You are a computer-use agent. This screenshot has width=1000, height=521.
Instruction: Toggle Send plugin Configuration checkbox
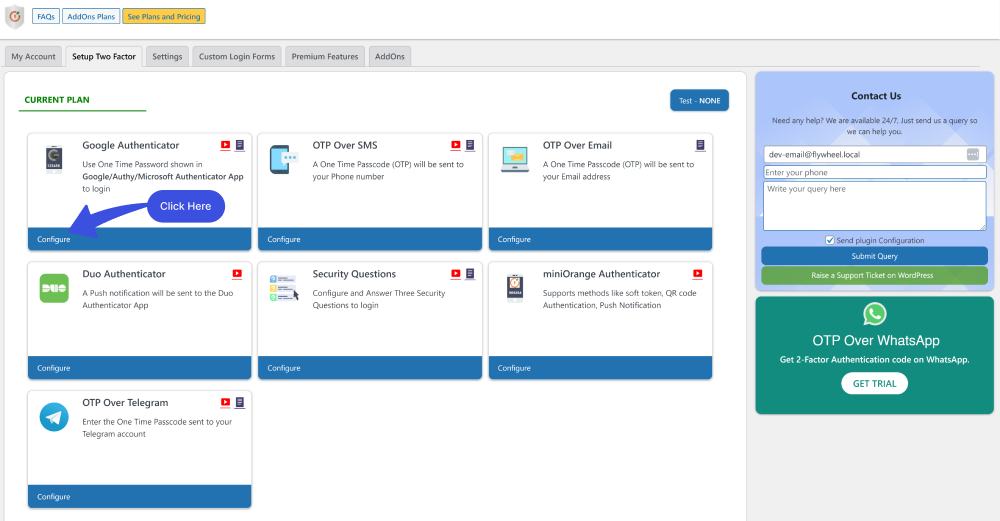pos(830,240)
